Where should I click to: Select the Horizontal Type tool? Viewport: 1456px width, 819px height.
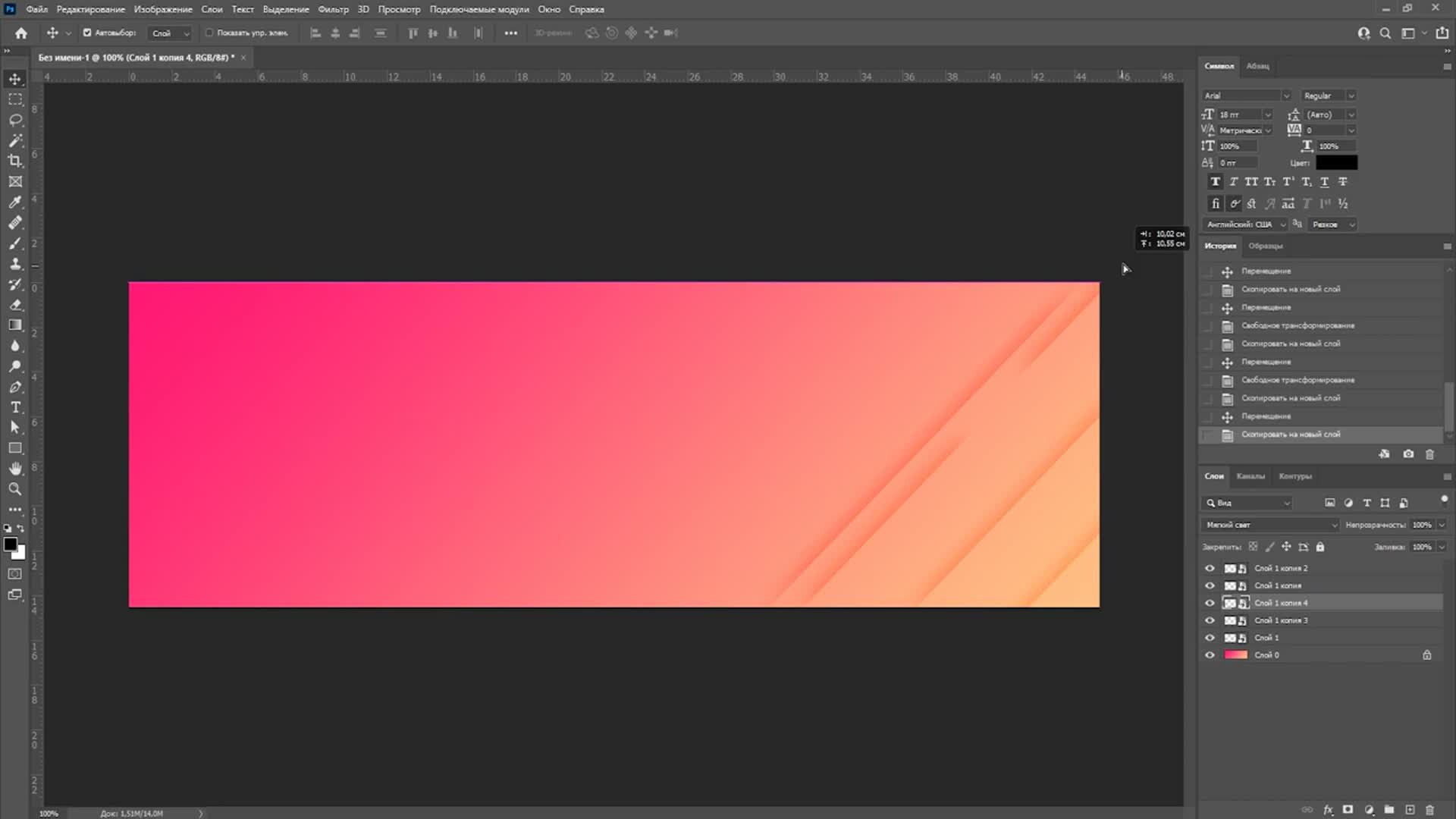[x=15, y=407]
